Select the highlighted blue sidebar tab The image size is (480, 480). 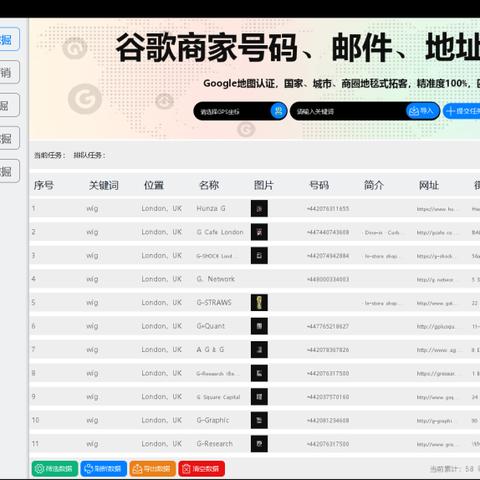(9, 39)
